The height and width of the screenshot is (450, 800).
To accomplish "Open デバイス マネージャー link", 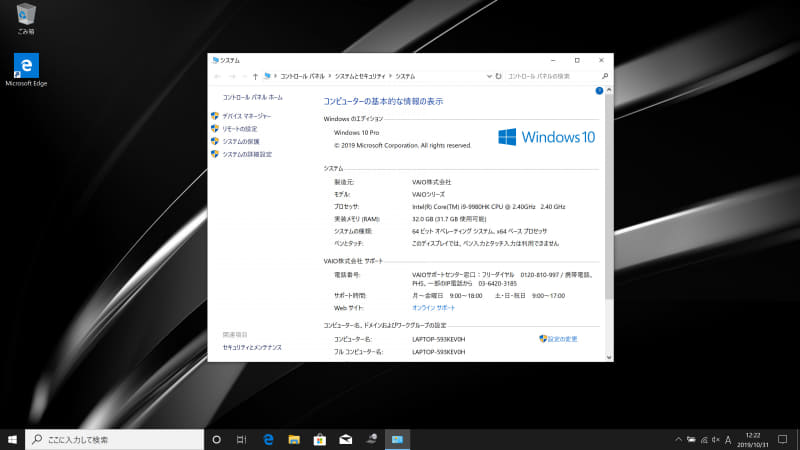I will click(246, 116).
